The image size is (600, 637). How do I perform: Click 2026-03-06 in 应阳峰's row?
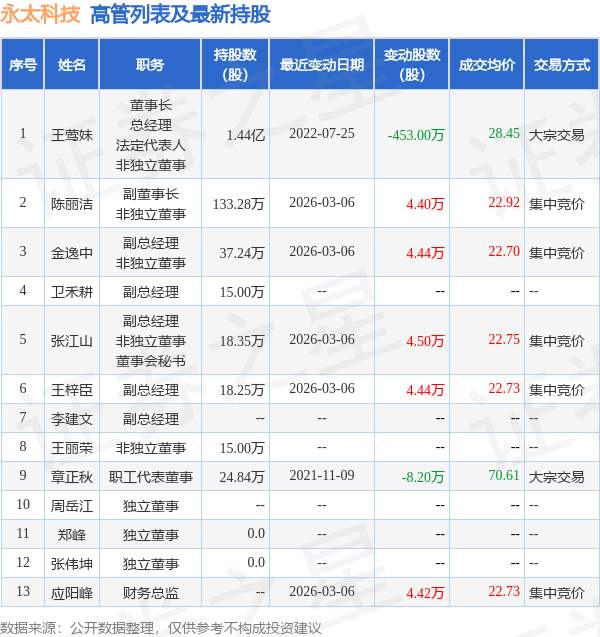[322, 591]
